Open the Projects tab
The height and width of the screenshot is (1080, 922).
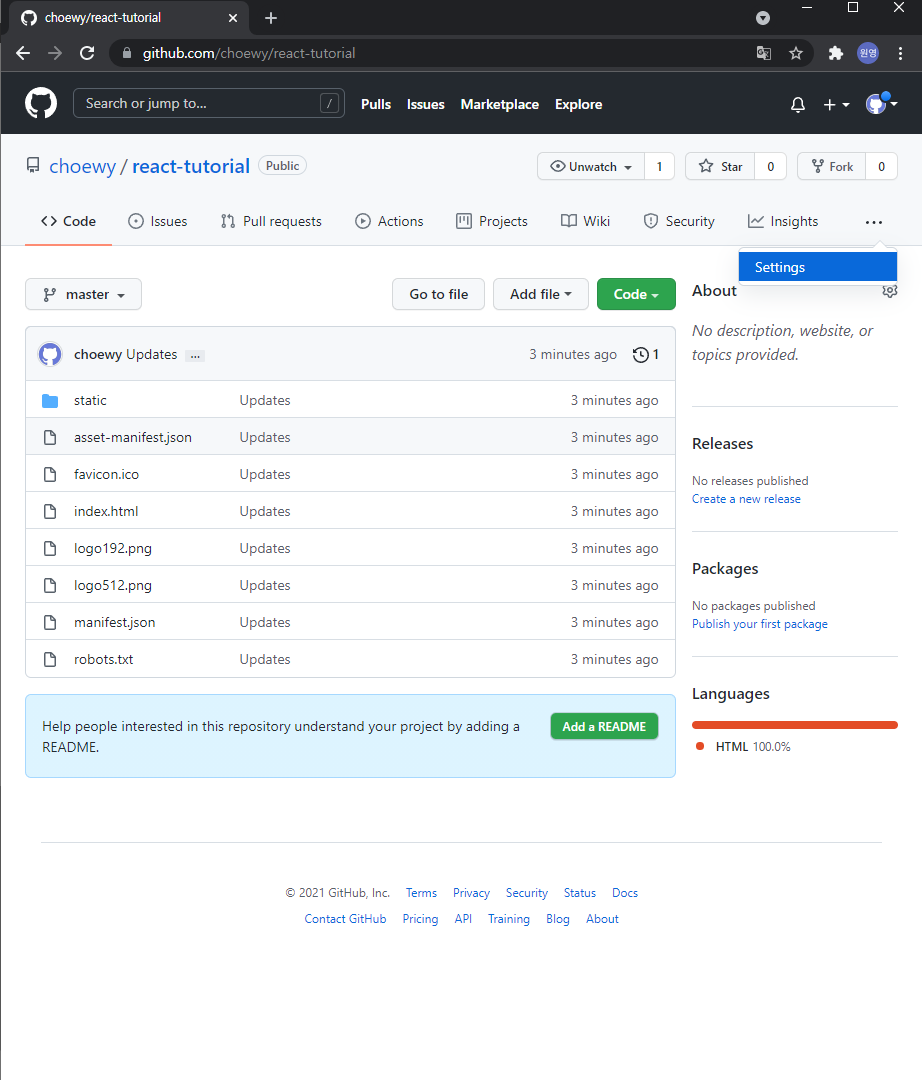(492, 221)
